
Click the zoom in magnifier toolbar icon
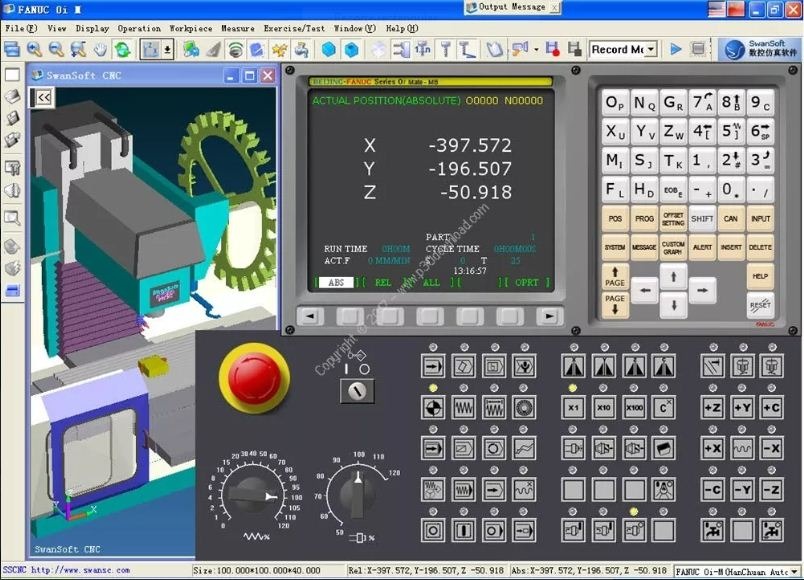[x=34, y=49]
